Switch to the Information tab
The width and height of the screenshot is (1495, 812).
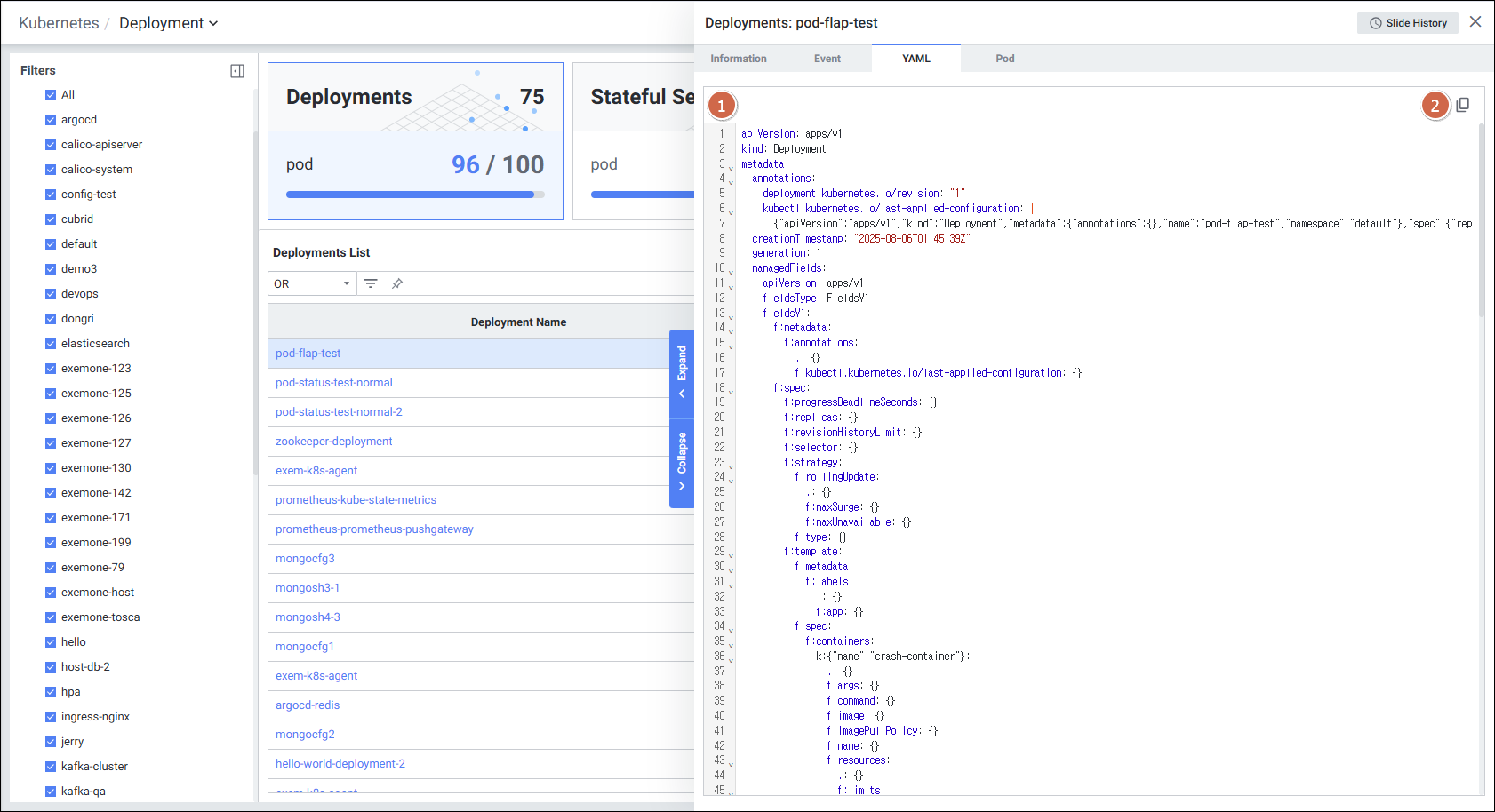point(738,59)
